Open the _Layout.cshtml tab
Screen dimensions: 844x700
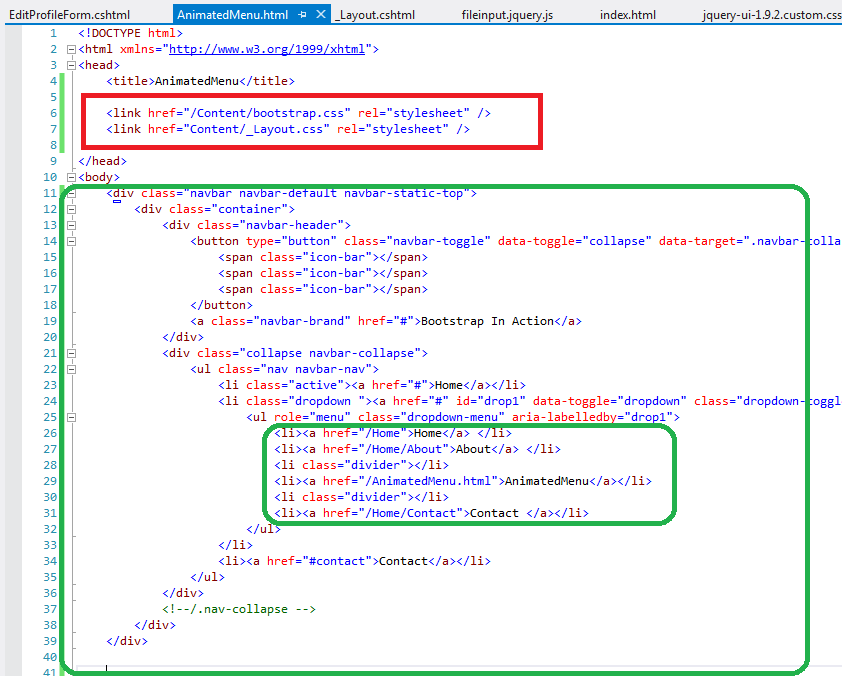(x=375, y=15)
